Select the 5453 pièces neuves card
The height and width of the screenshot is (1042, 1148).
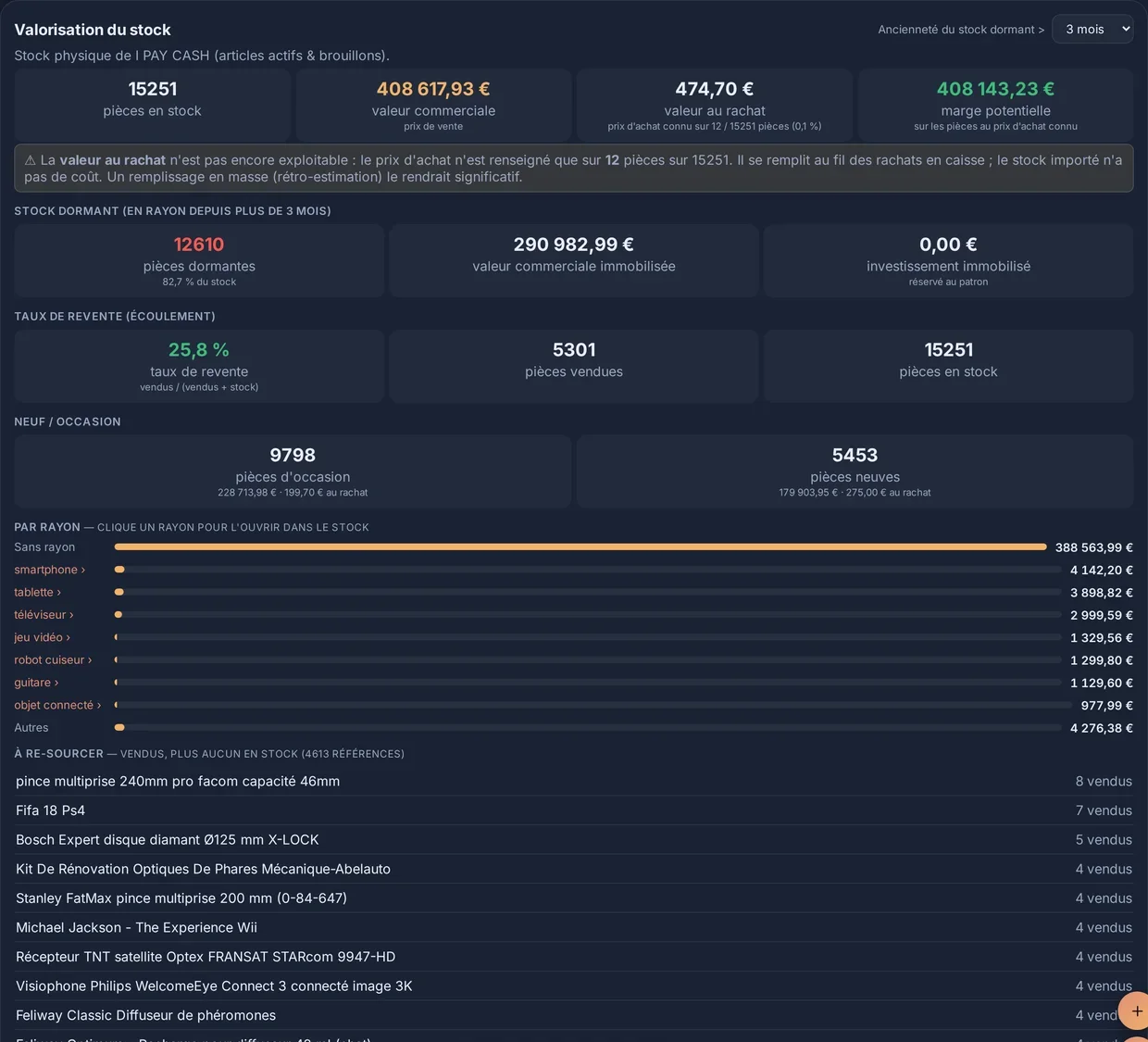point(855,471)
